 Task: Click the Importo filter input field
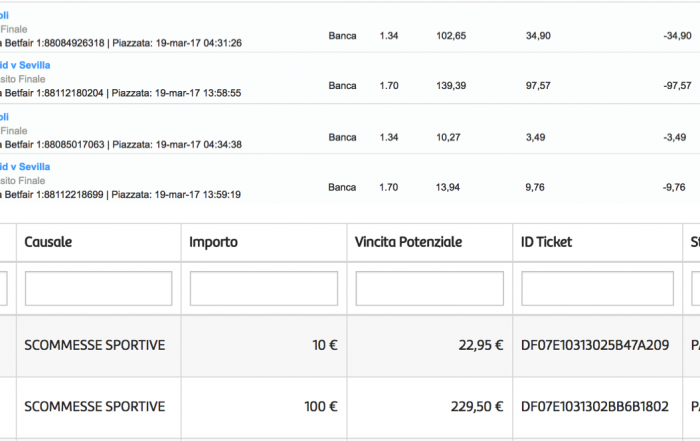point(264,288)
